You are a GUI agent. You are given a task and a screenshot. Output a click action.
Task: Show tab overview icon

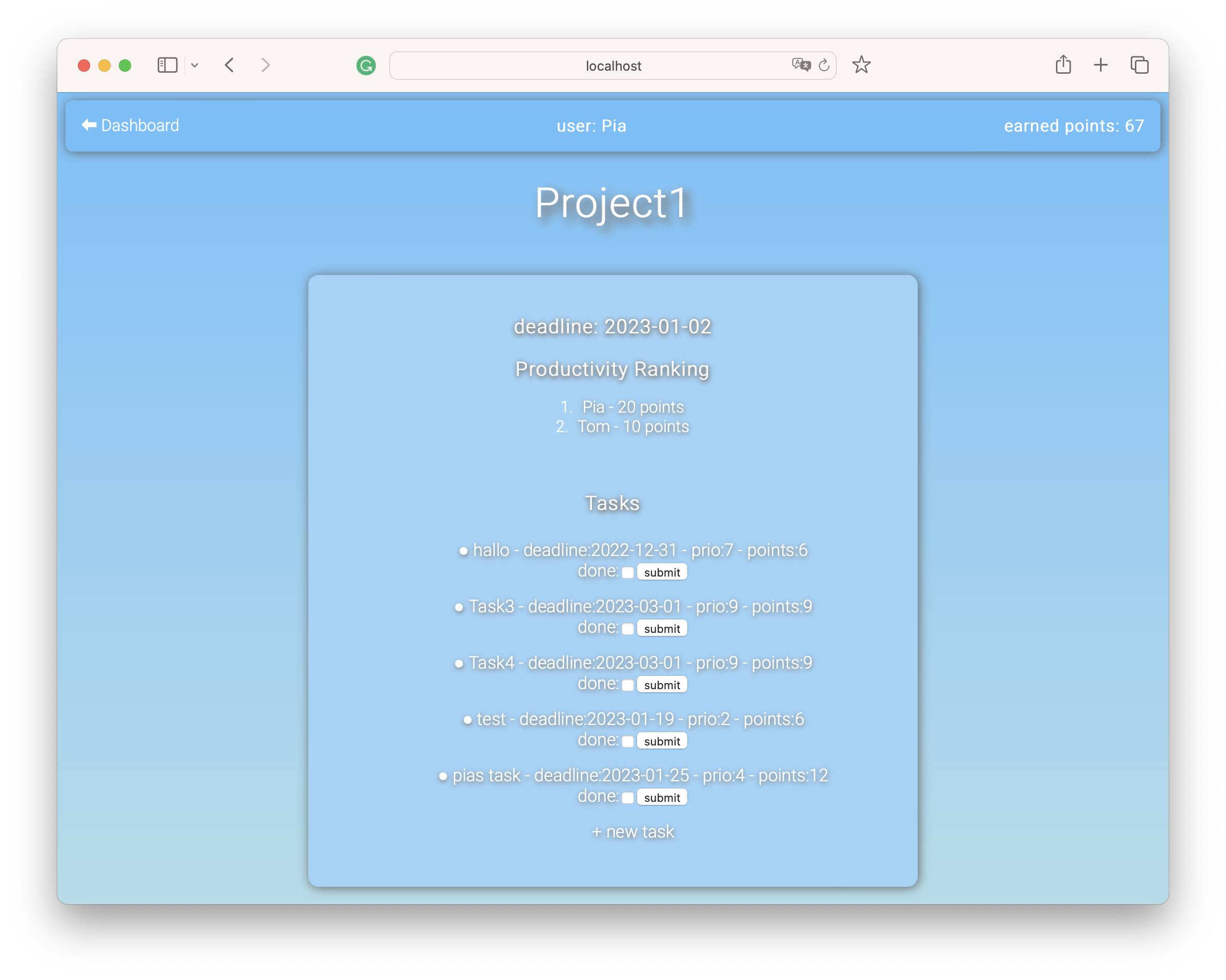(1139, 66)
